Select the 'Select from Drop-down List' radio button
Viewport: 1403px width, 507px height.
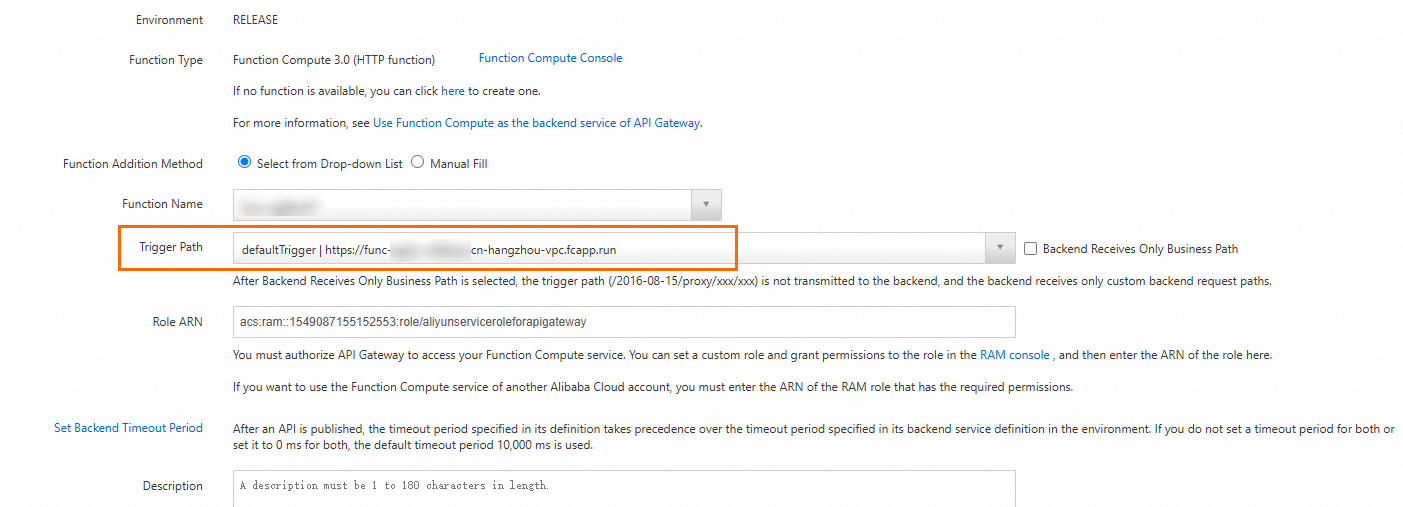(x=245, y=163)
